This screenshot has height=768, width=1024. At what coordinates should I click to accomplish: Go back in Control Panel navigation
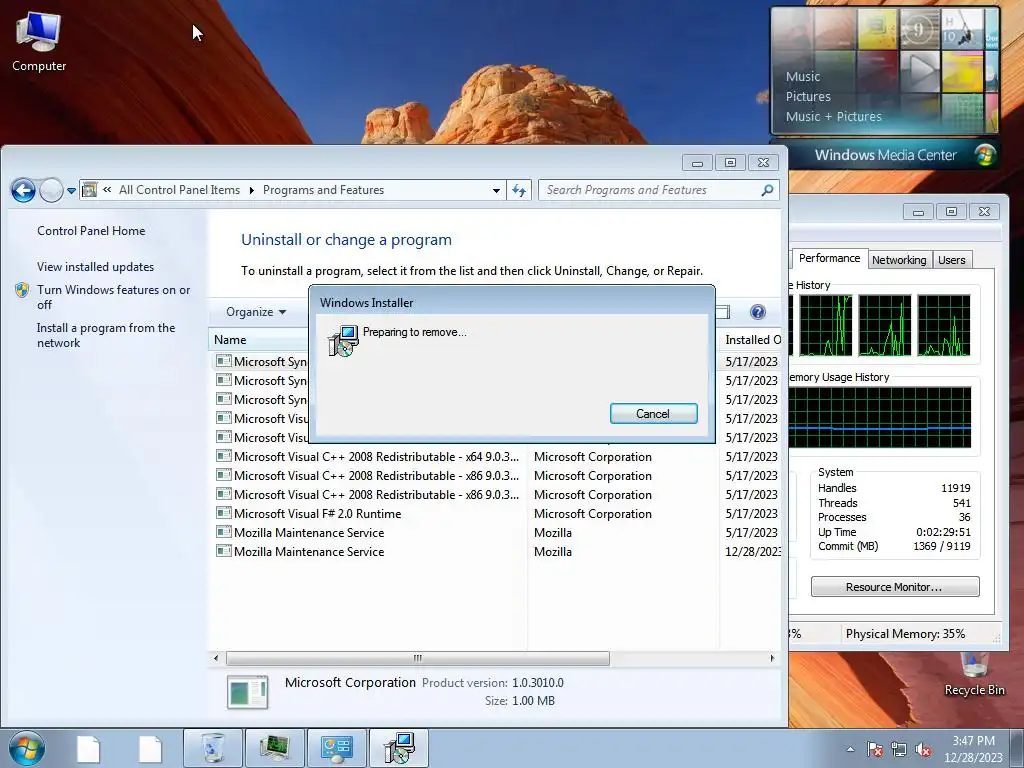(x=23, y=191)
